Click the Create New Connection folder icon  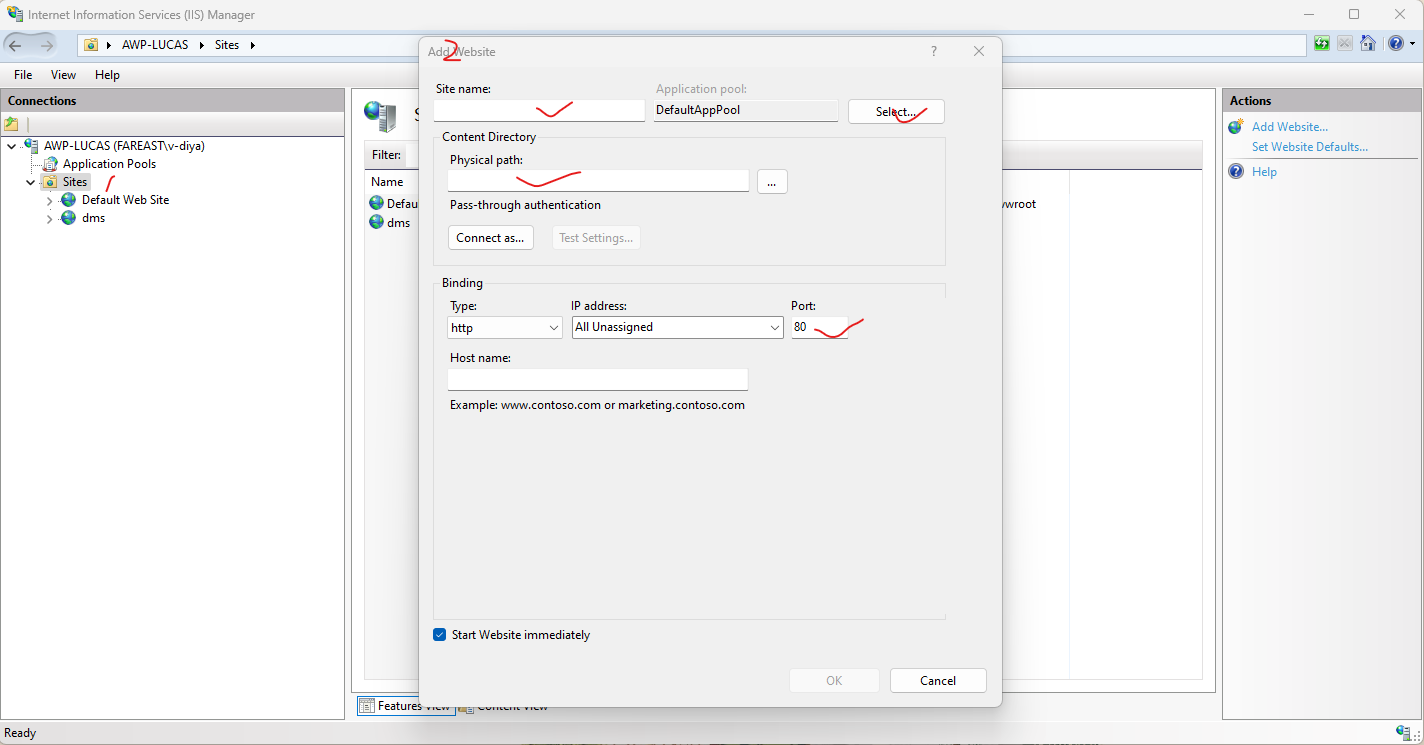pos(12,123)
